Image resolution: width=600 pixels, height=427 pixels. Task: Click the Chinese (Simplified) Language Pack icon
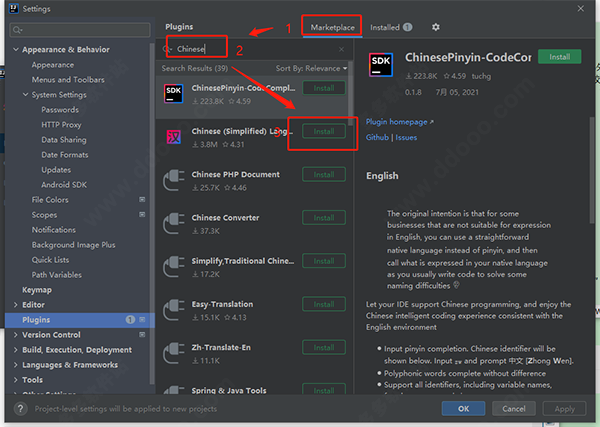(174, 137)
